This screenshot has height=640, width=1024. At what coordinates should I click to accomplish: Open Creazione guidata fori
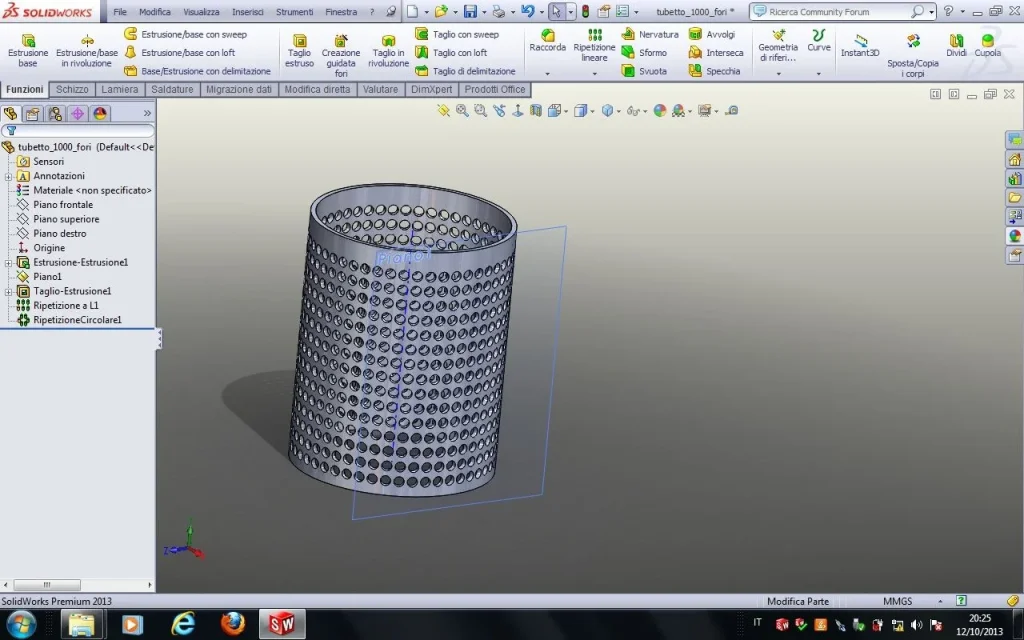tap(341, 55)
